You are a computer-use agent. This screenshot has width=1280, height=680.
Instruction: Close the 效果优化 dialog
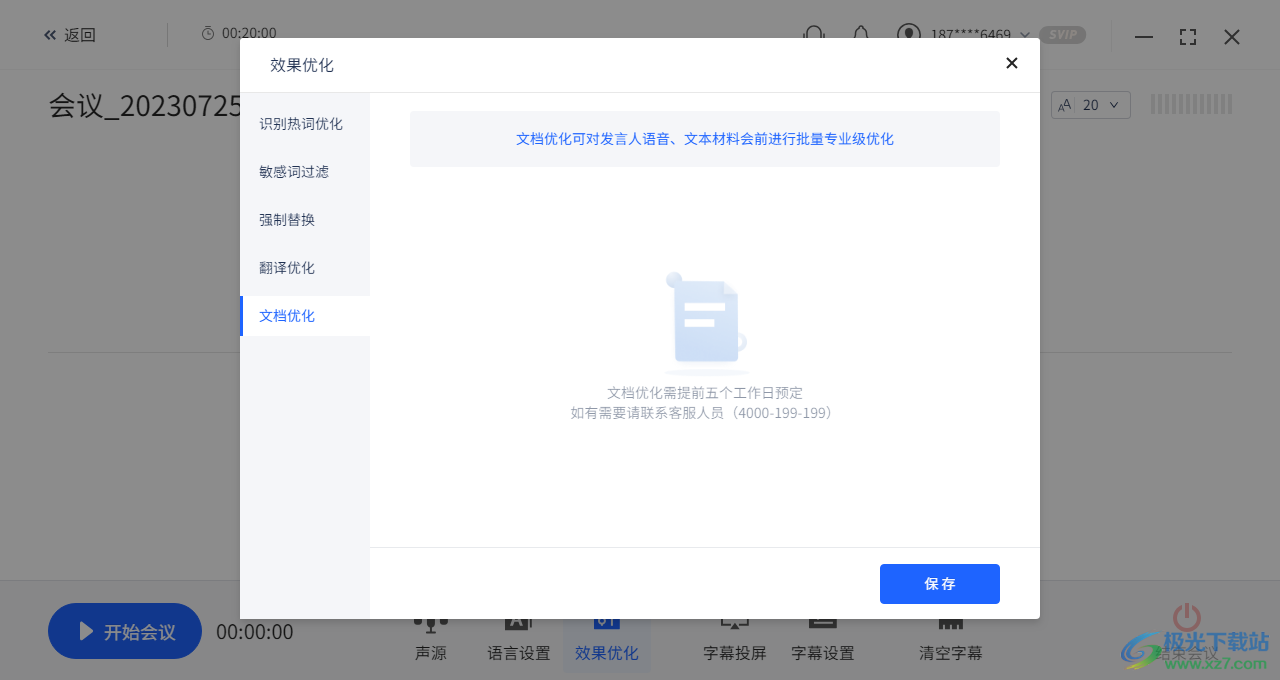(x=1011, y=63)
